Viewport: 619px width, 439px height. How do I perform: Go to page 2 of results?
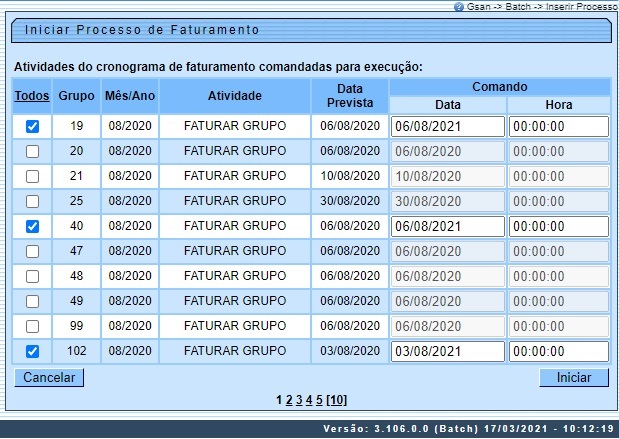[x=289, y=400]
